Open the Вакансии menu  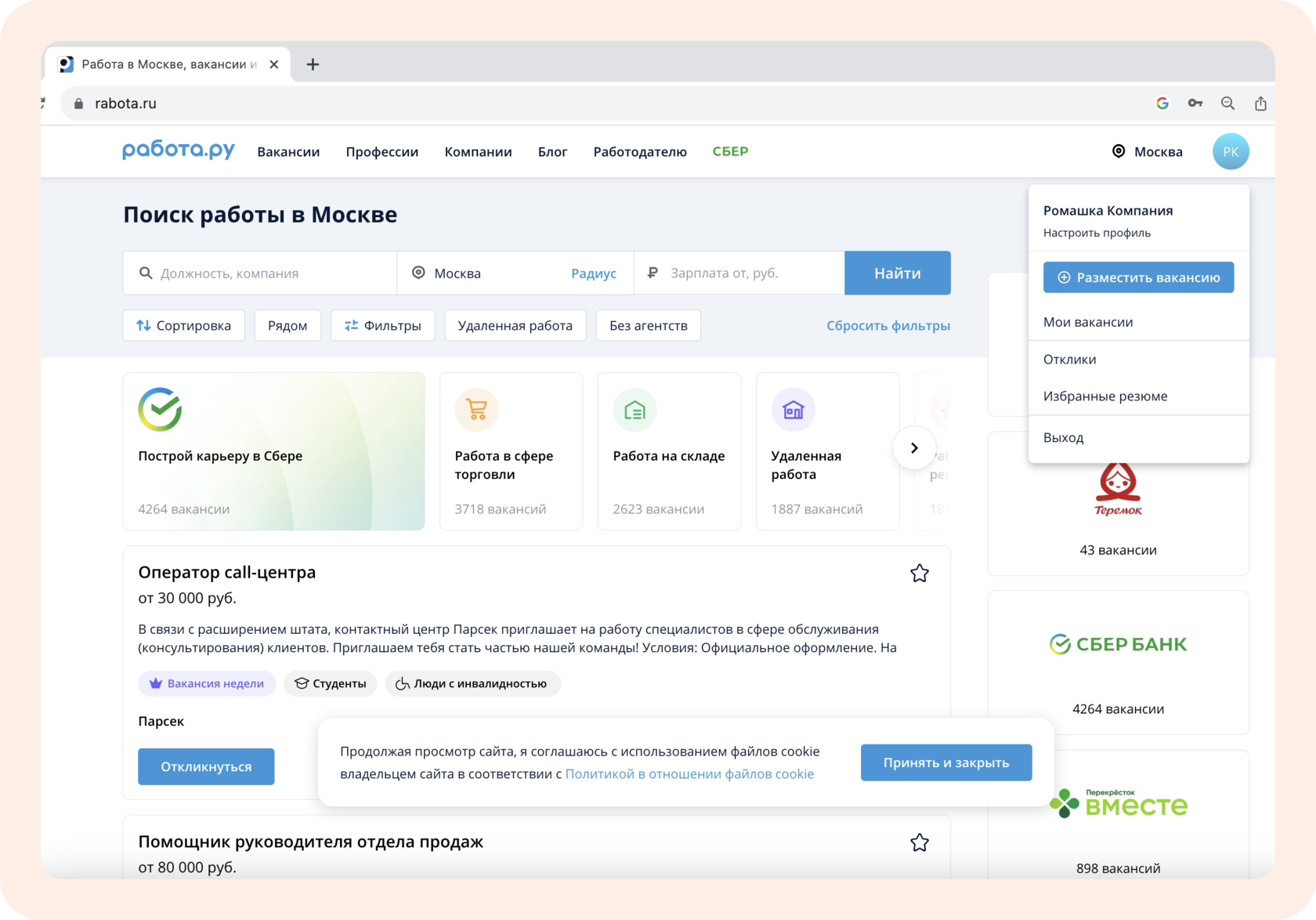[288, 152]
